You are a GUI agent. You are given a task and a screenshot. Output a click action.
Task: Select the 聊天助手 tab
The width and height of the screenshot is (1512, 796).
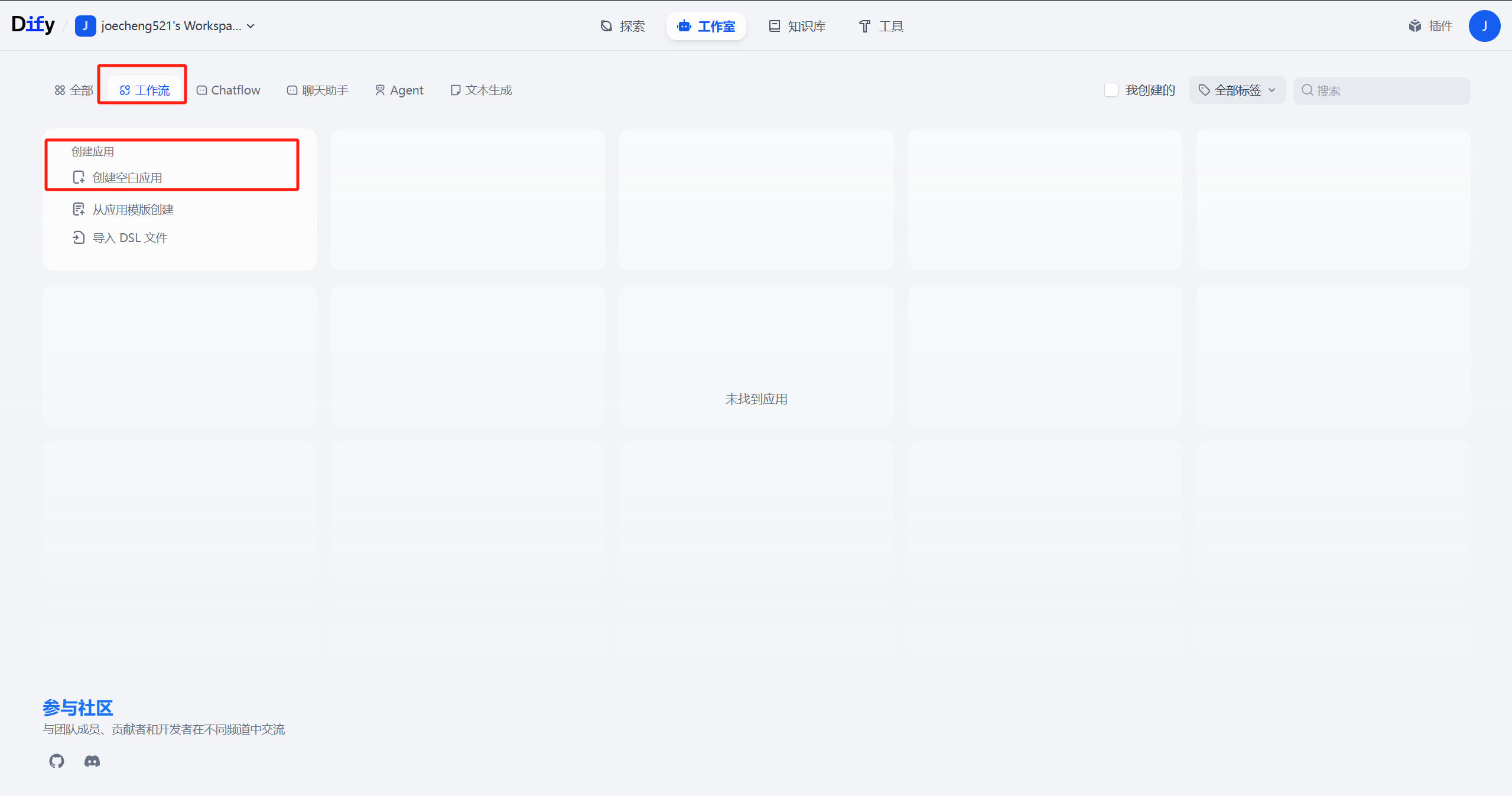pos(318,90)
